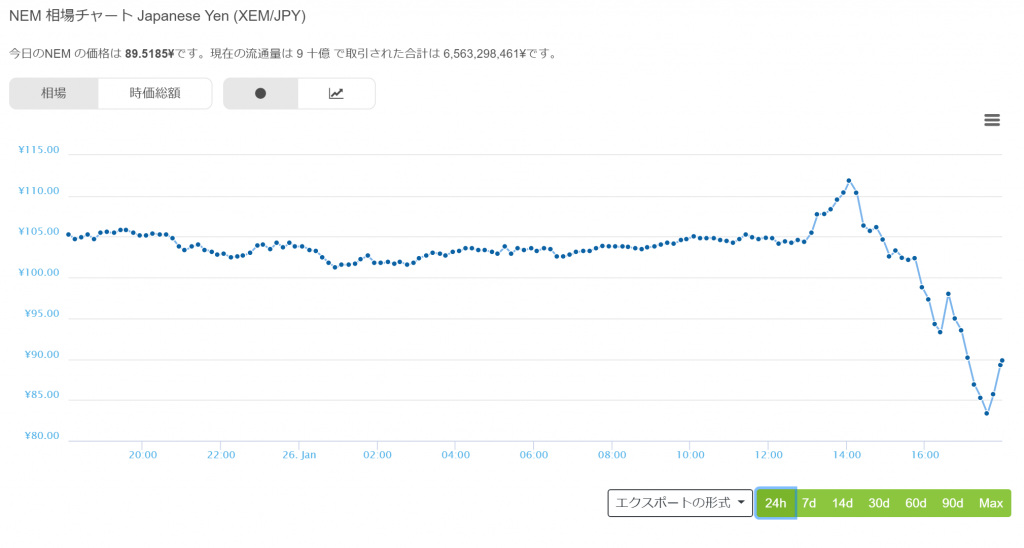Click the ¥105.00 axis label
The width and height of the screenshot is (1024, 548).
pyautogui.click(x=39, y=232)
